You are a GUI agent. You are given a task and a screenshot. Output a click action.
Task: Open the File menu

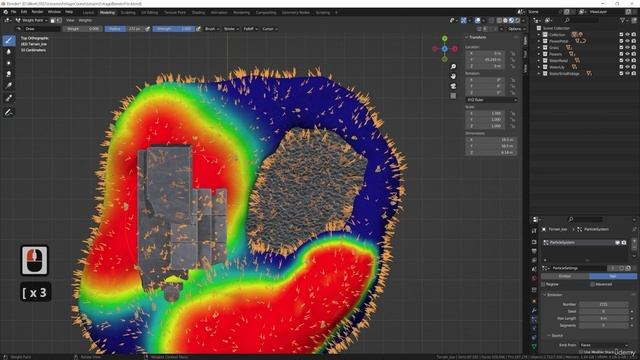[13, 12]
